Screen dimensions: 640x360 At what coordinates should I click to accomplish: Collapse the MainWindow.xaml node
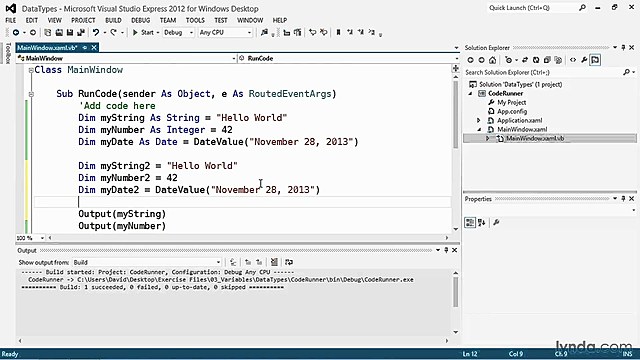479,129
